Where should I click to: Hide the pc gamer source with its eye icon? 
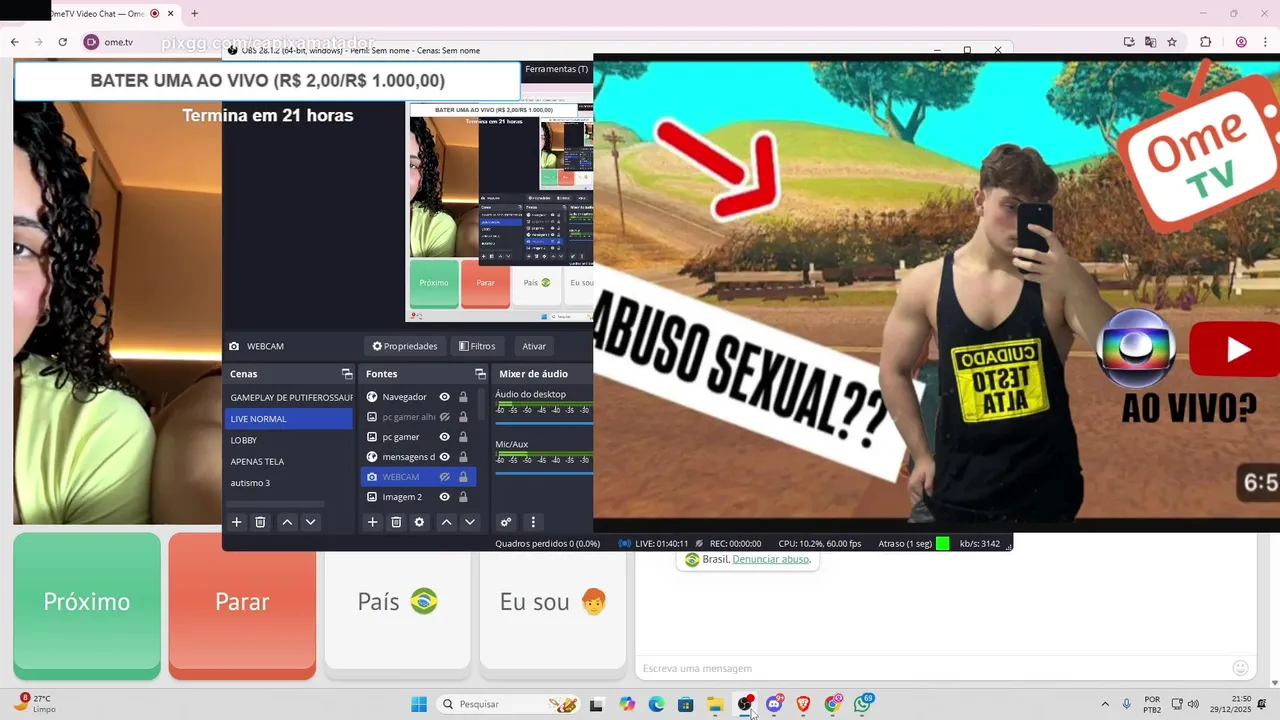point(444,437)
